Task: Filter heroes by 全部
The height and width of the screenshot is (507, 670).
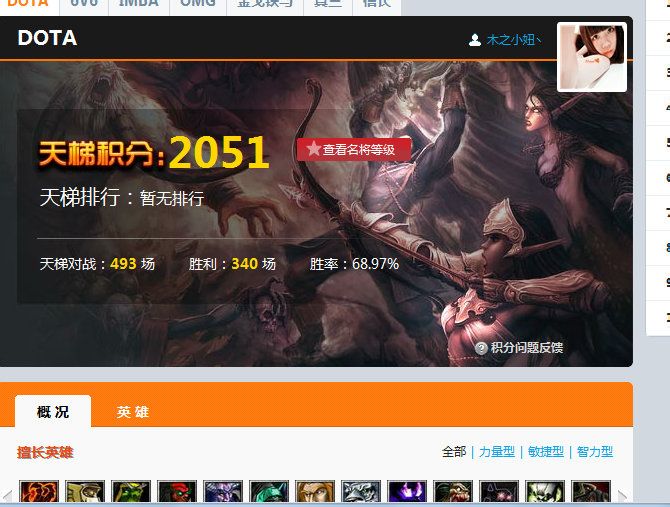Action: tap(454, 451)
